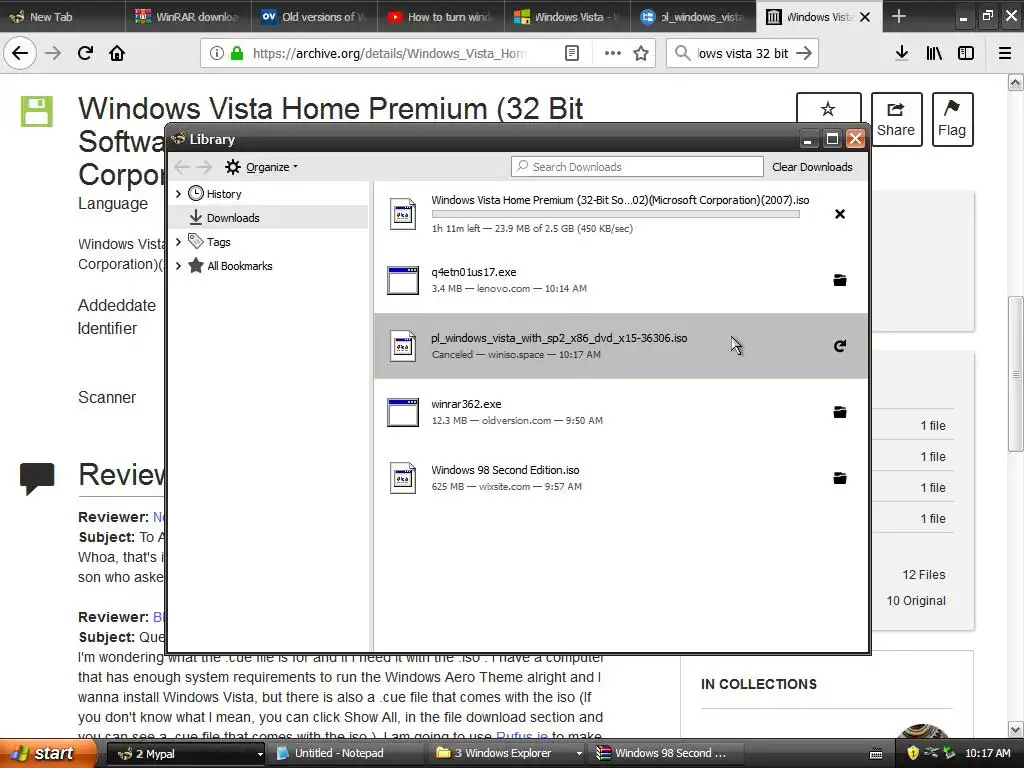This screenshot has height=768, width=1024.
Task: Click the Share button on archive page
Action: [896, 120]
